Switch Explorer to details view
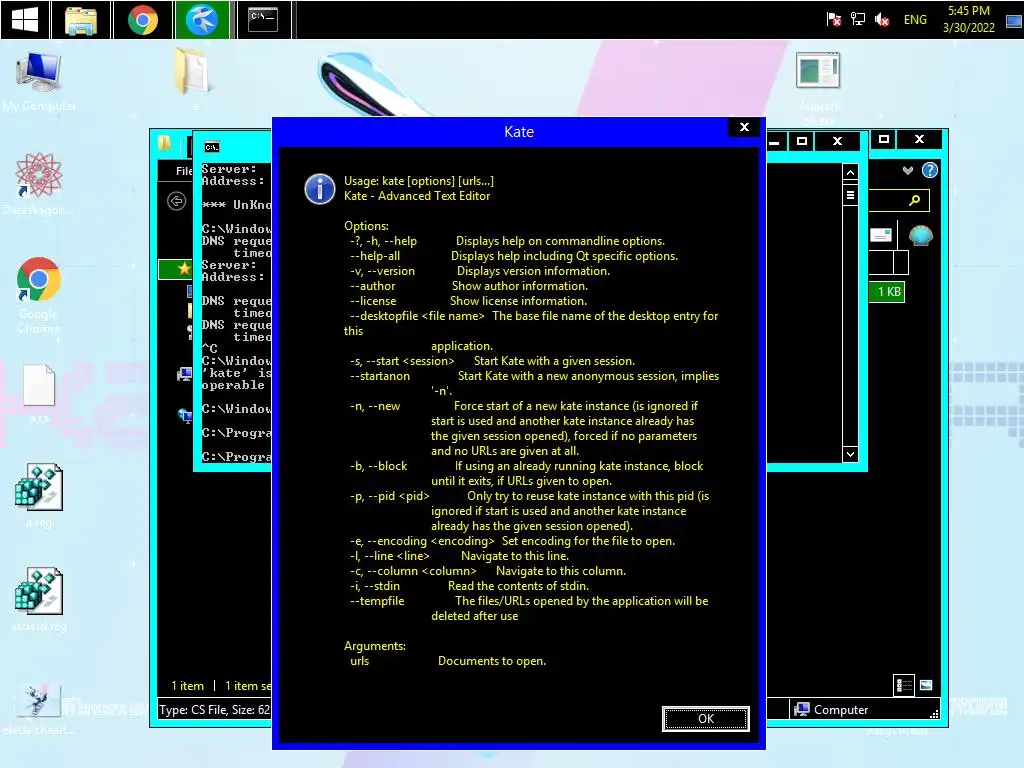 pos(904,685)
